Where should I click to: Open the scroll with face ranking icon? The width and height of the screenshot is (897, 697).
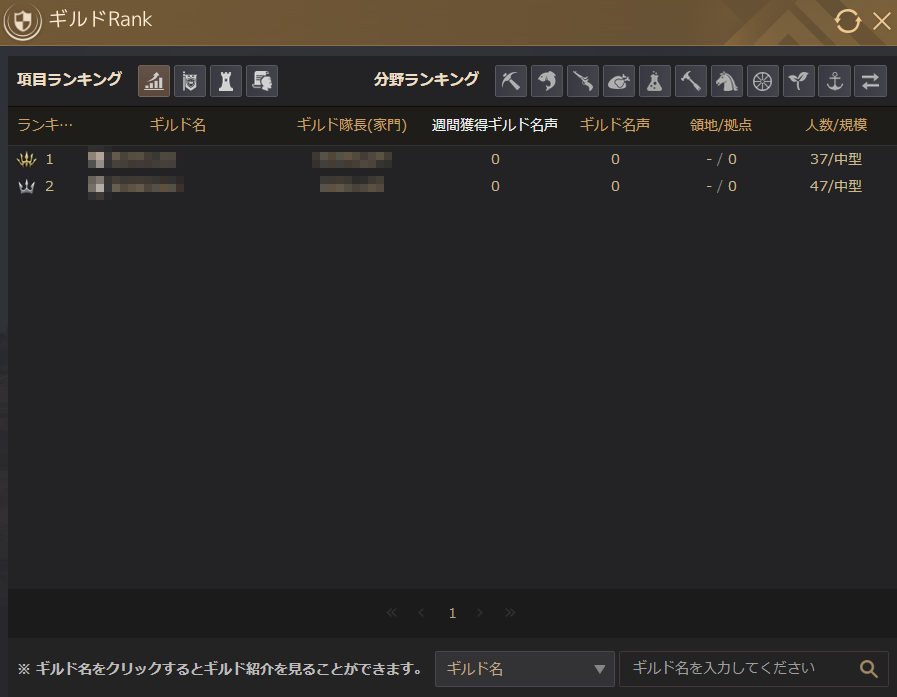(262, 81)
